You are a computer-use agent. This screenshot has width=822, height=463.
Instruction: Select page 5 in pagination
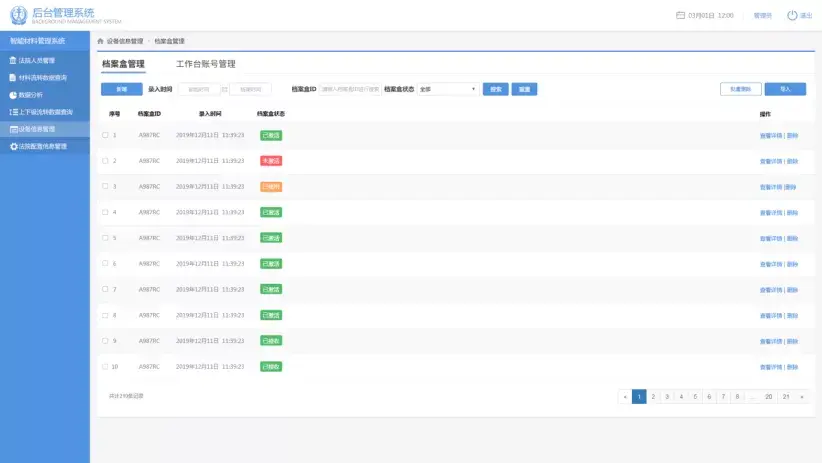click(x=695, y=397)
